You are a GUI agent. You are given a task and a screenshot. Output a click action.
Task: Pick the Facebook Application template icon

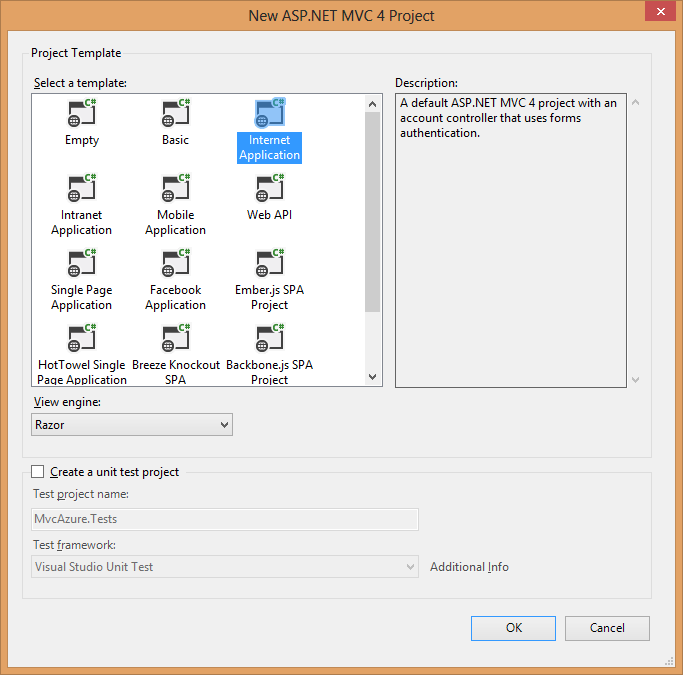click(x=176, y=263)
